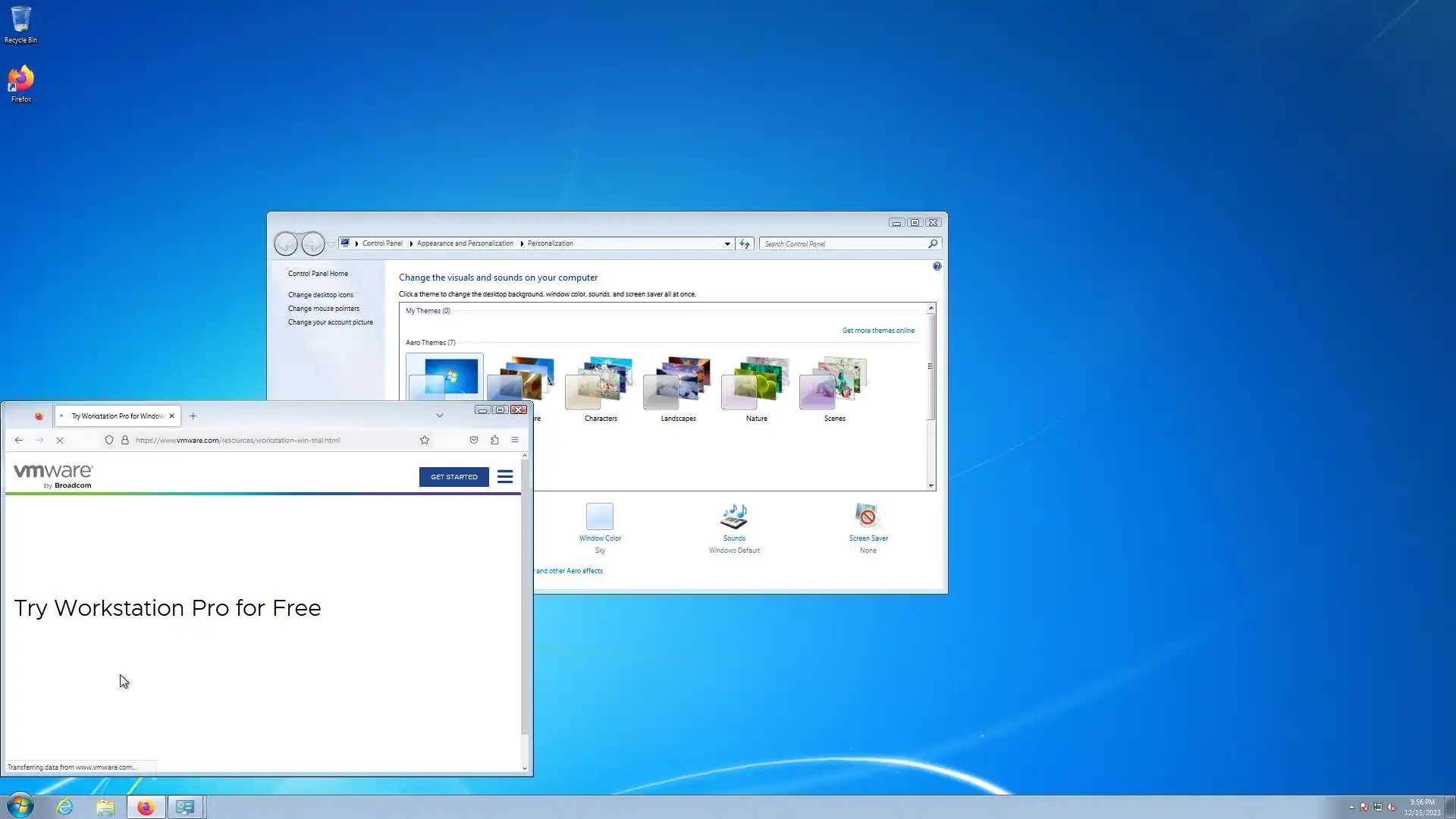Expand the Control Panel address bar dropdown
This screenshot has height=819, width=1456.
pos(727,244)
